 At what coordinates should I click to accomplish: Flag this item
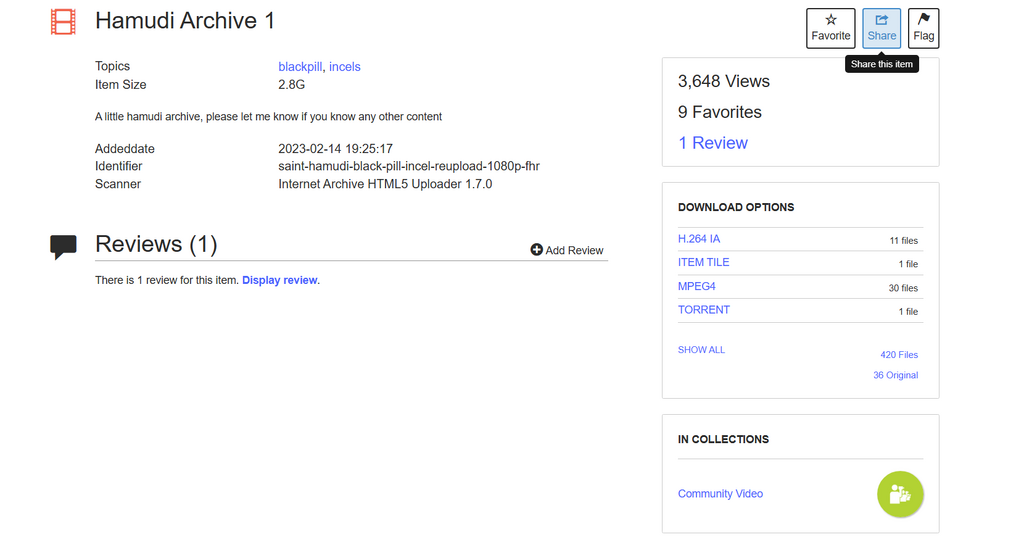coord(923,28)
